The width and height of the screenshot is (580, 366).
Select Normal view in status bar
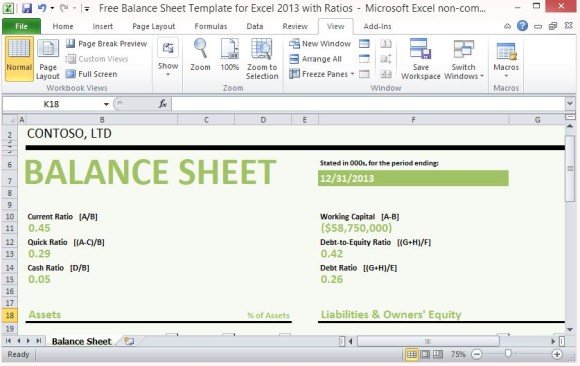tap(411, 355)
